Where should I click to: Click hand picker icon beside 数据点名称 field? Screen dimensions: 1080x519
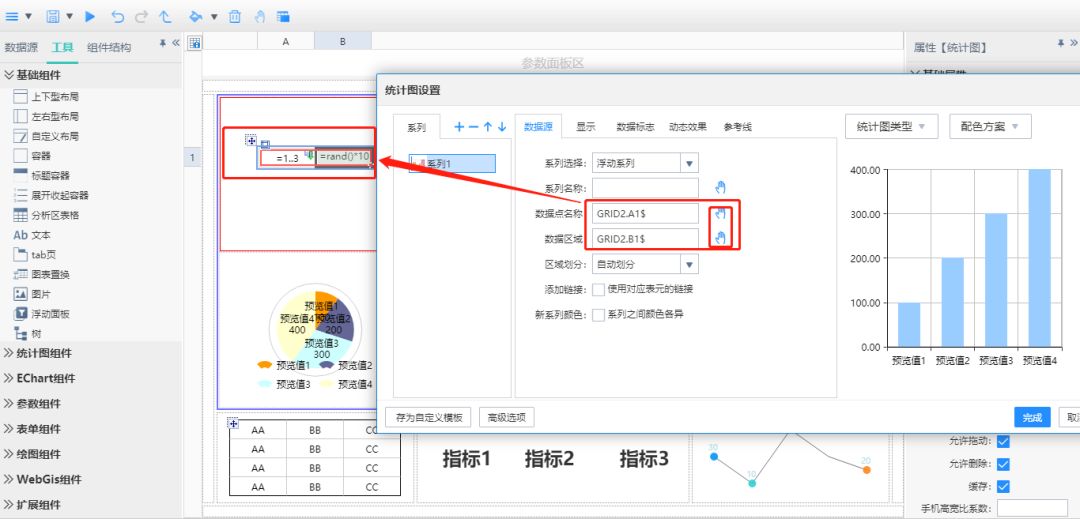click(x=721, y=213)
